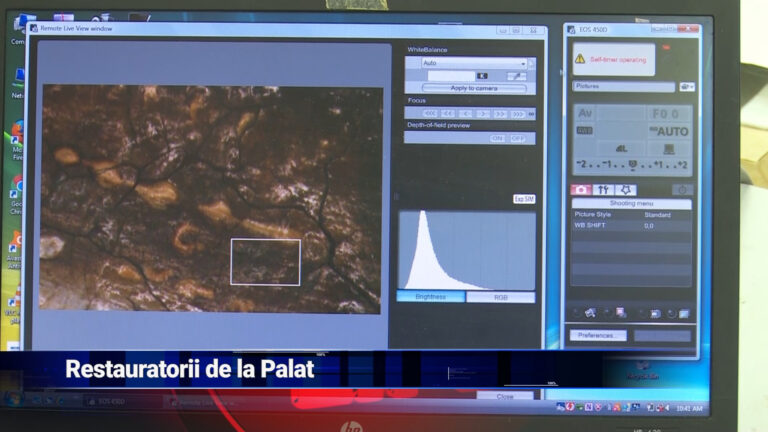Click the white focus frame on live view

point(265,262)
